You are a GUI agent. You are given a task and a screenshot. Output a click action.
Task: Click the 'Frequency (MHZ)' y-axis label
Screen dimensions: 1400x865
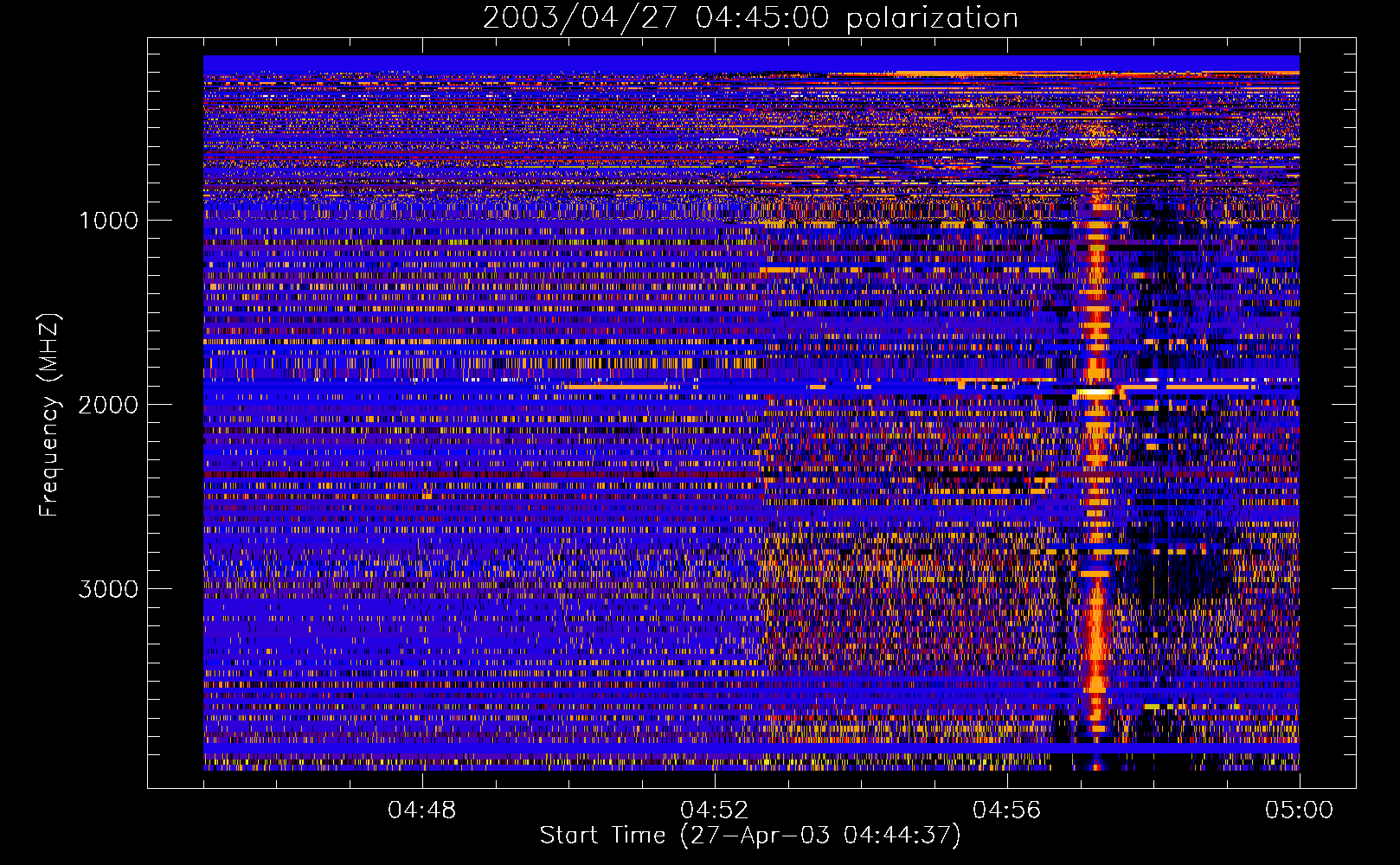click(49, 415)
